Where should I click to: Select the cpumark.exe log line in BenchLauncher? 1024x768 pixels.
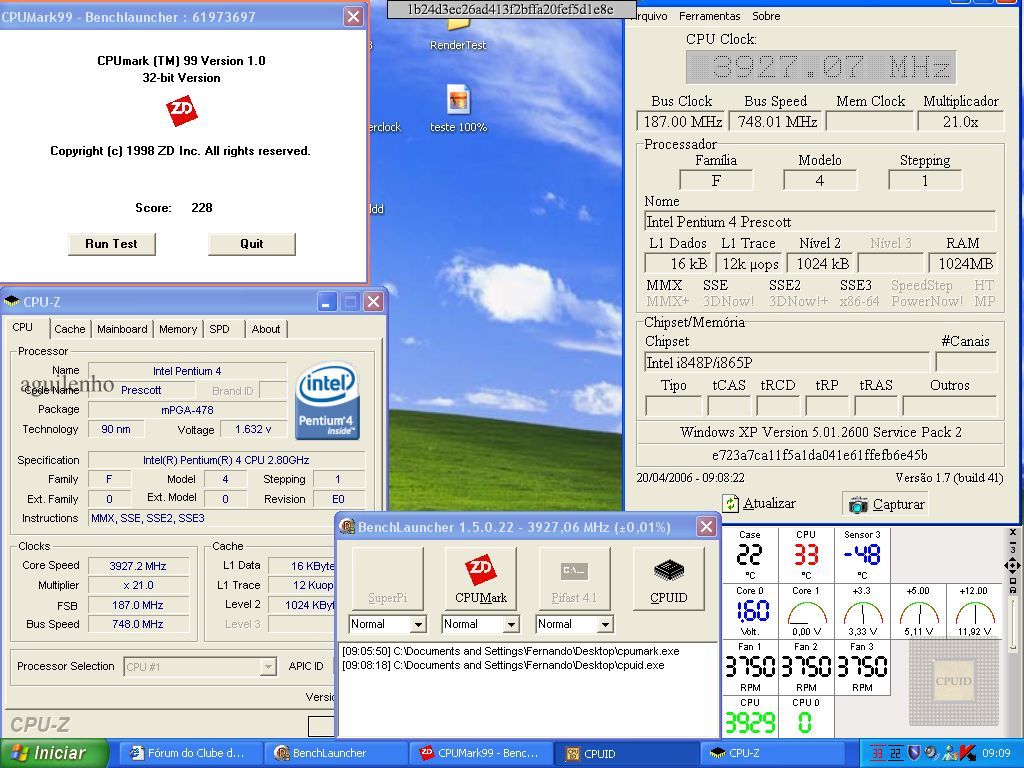pyautogui.click(x=511, y=651)
